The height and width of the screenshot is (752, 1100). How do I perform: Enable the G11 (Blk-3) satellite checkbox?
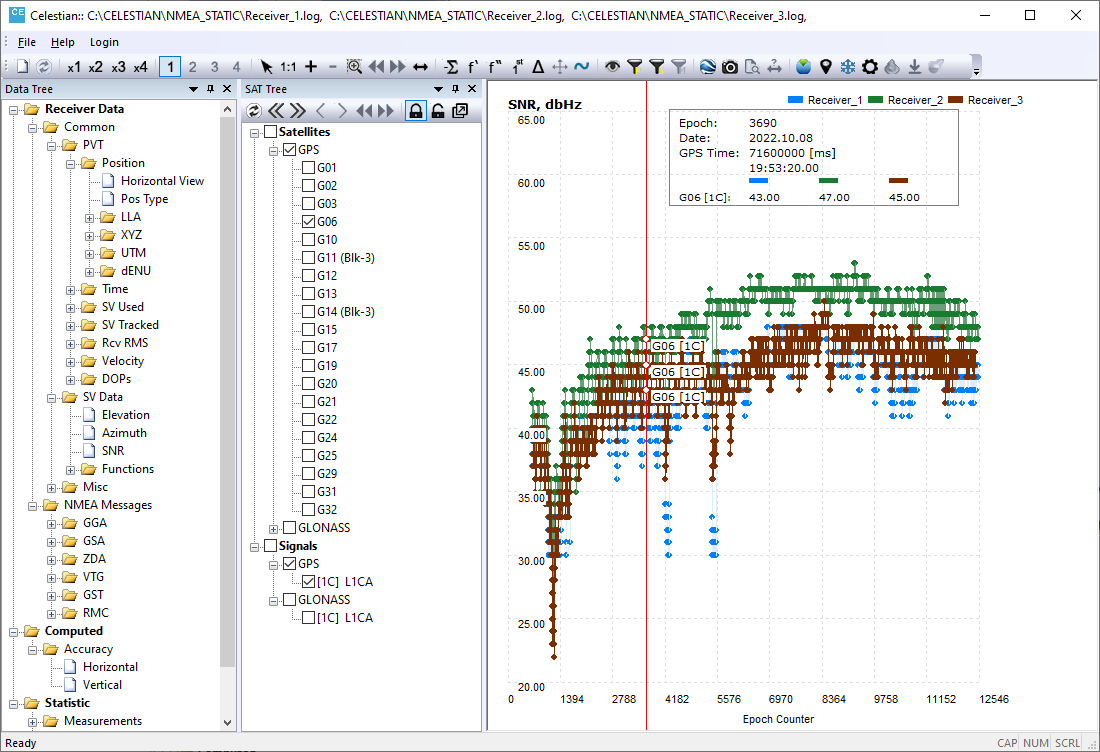click(308, 258)
